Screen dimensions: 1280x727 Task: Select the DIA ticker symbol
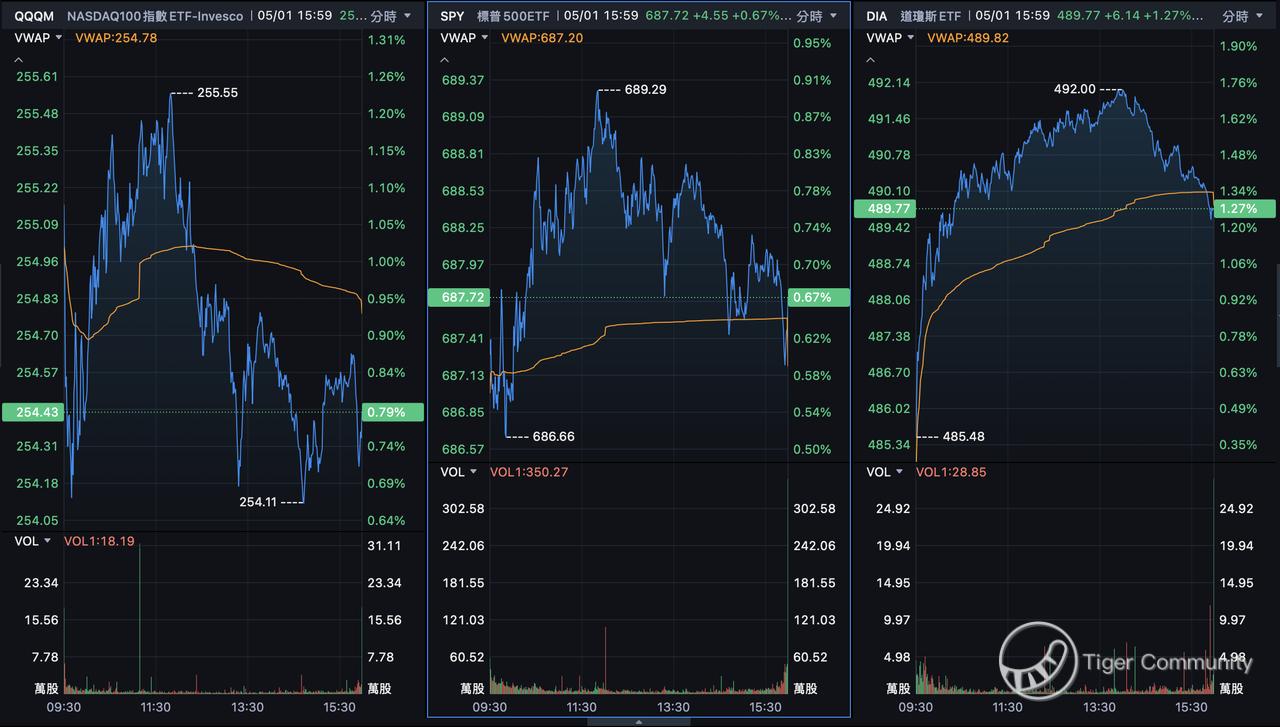(878, 16)
